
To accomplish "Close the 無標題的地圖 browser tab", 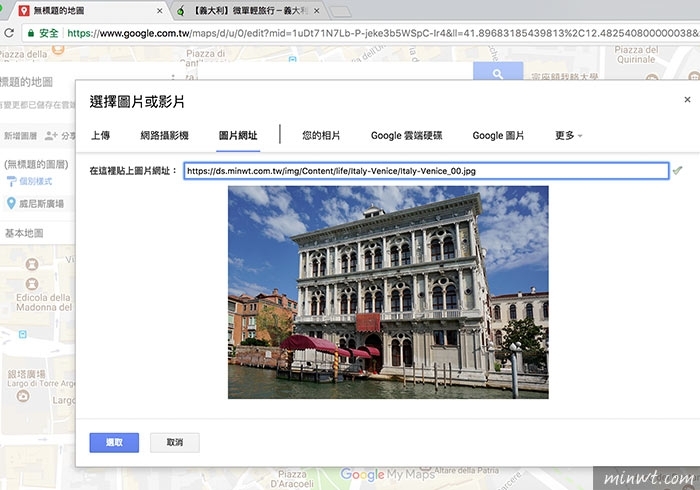I will click(161, 10).
